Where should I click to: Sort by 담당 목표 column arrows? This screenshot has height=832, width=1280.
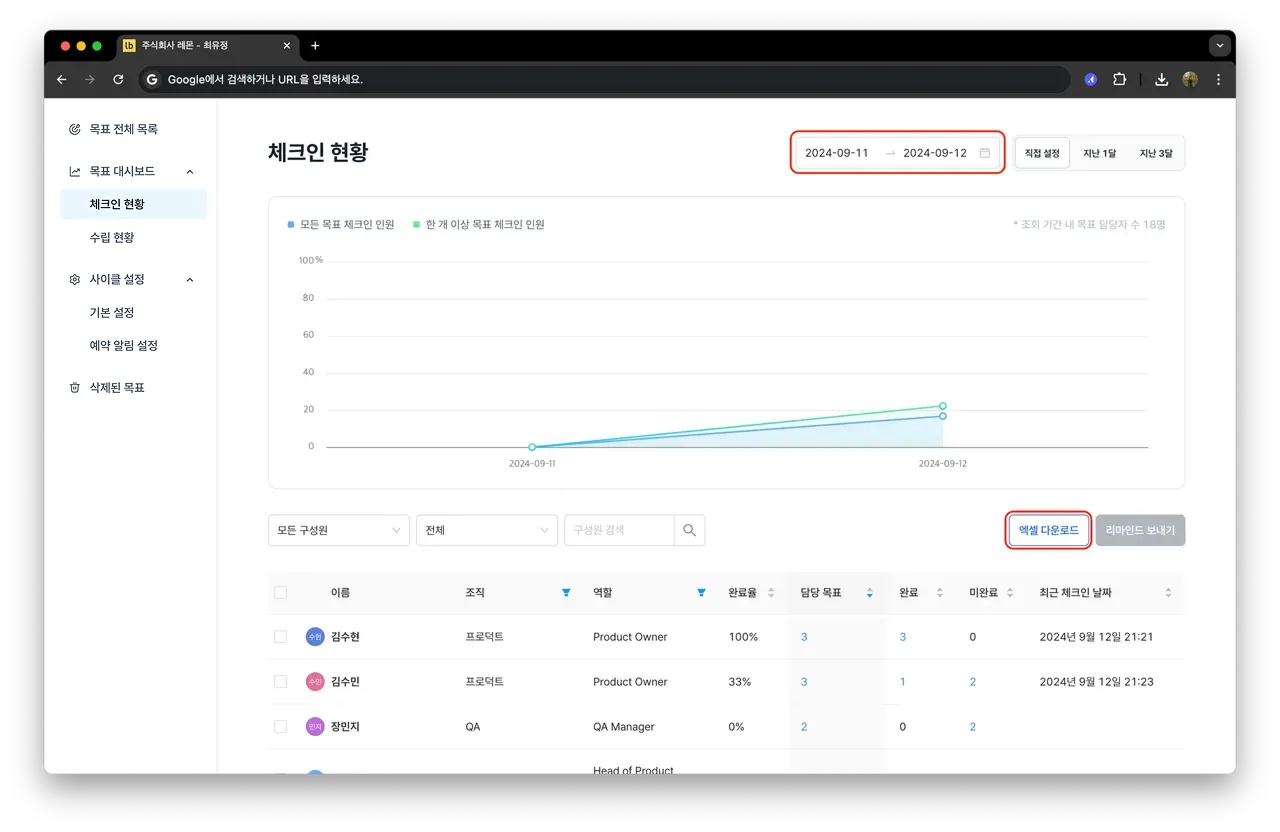[x=869, y=593]
